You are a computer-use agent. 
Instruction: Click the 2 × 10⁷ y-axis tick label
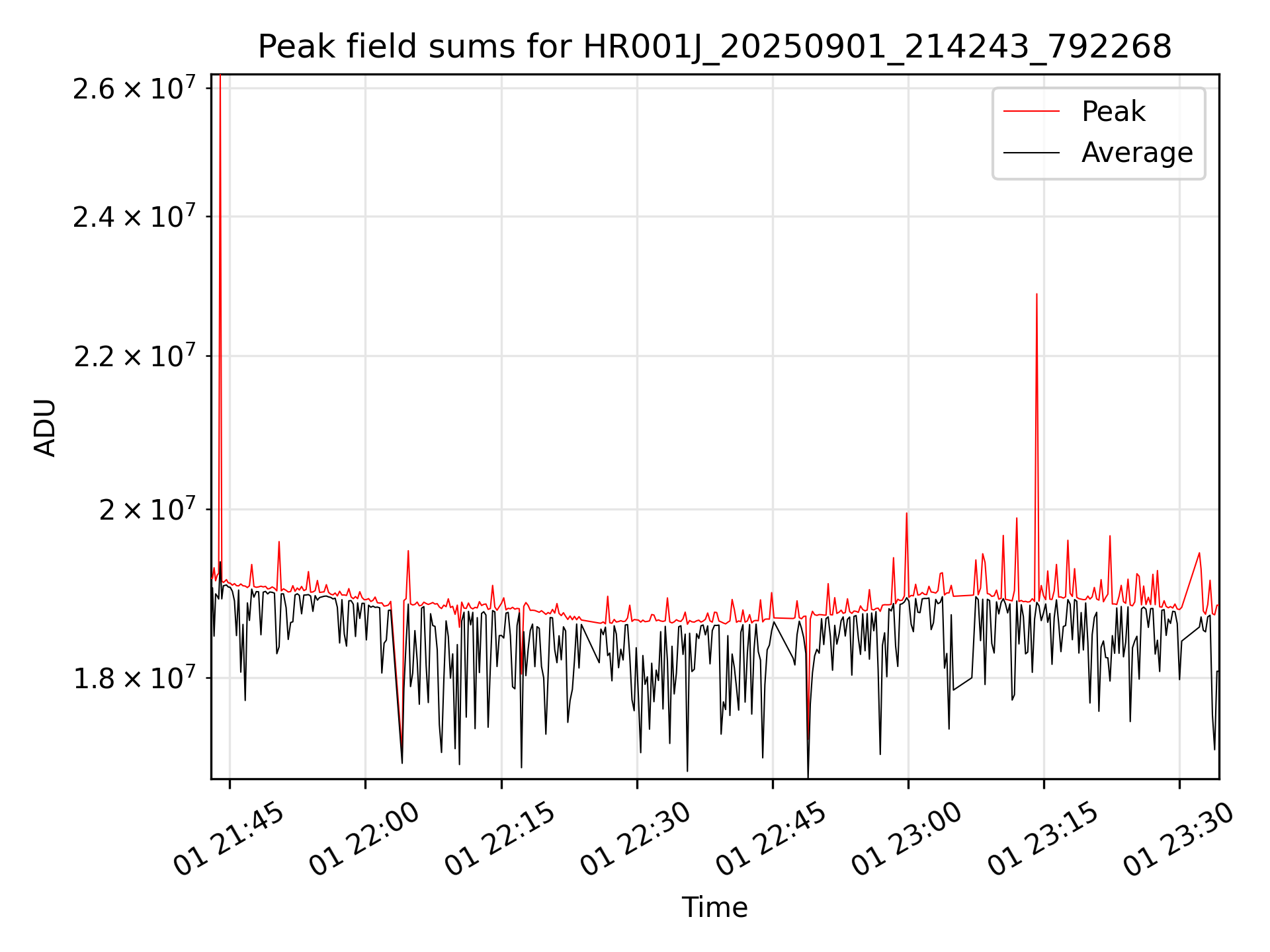point(148,510)
